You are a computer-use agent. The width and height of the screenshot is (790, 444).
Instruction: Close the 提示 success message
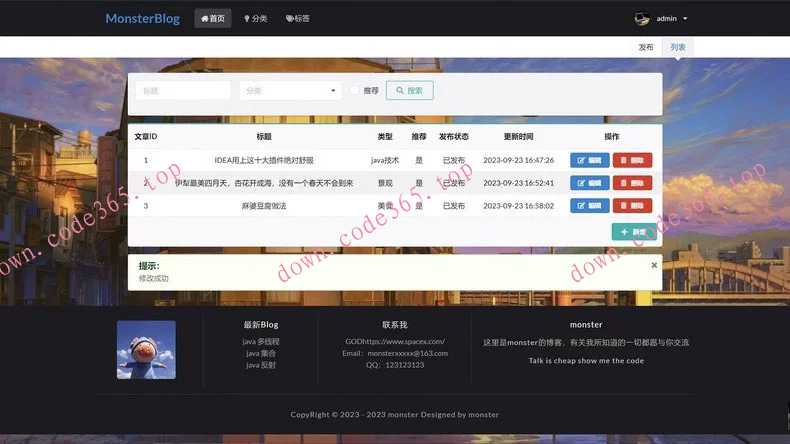654,265
